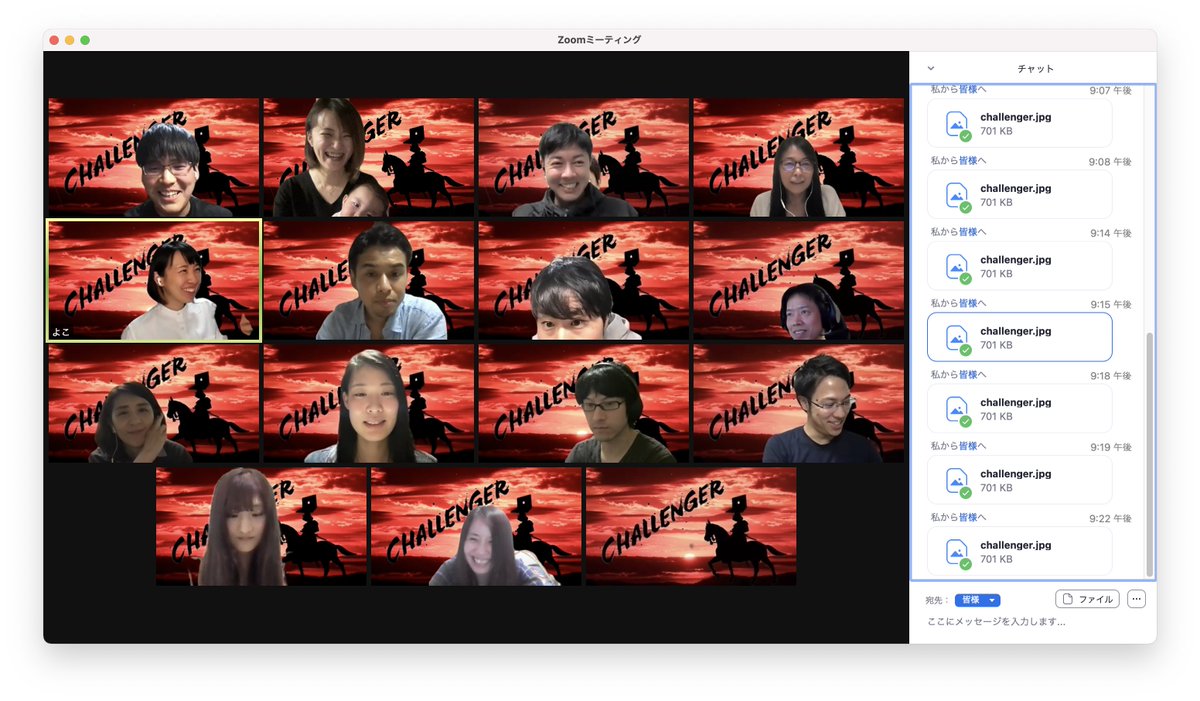Click the 皆様 link in the 9:15 午後 header

pos(968,303)
